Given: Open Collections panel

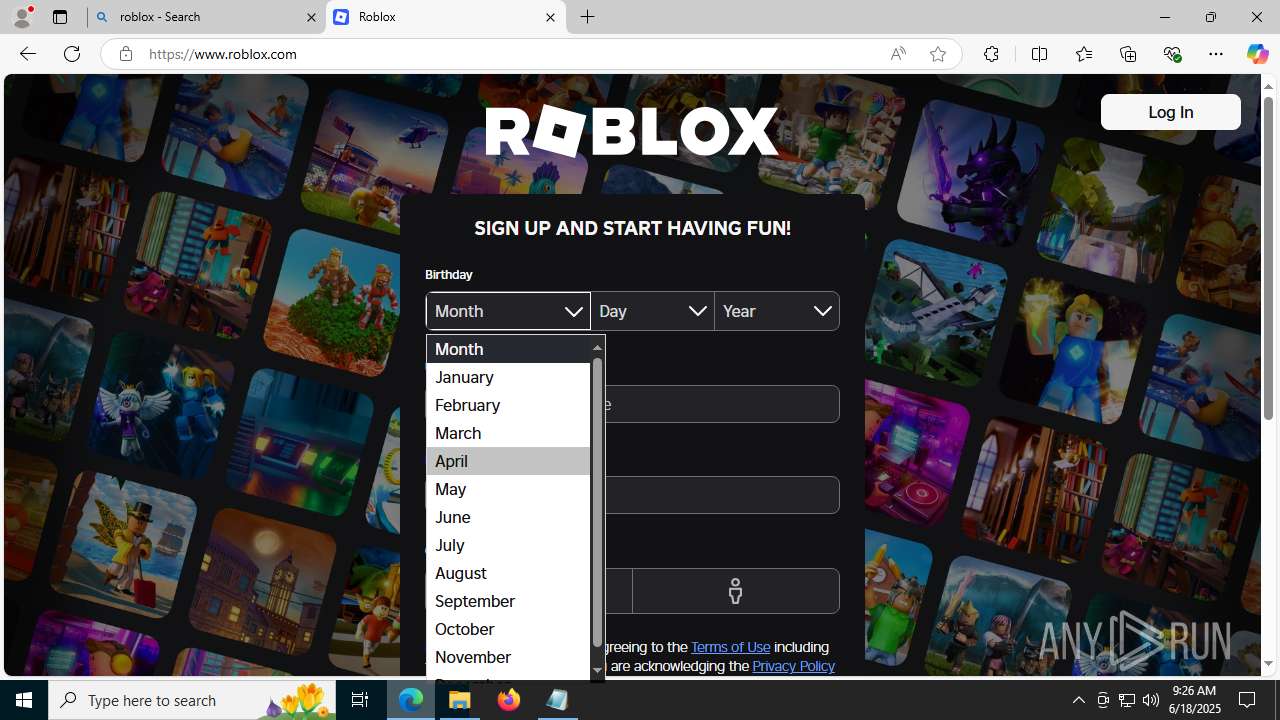Looking at the screenshot, I should click(x=1128, y=54).
